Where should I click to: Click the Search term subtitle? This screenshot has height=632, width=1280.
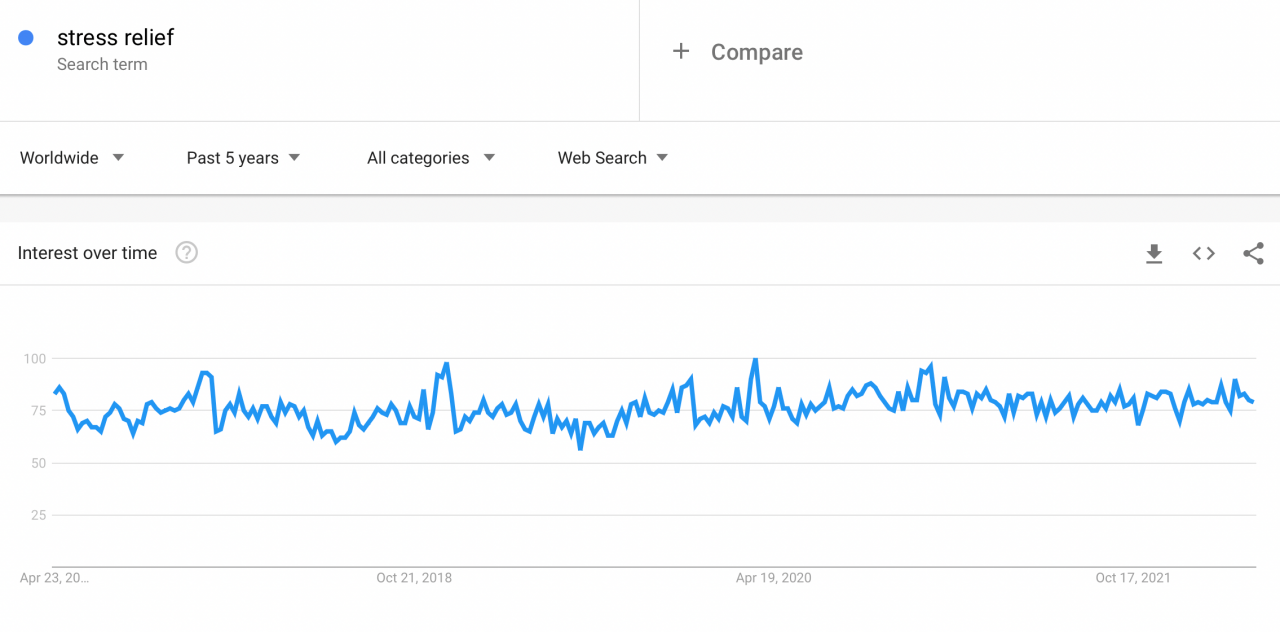[x=102, y=64]
